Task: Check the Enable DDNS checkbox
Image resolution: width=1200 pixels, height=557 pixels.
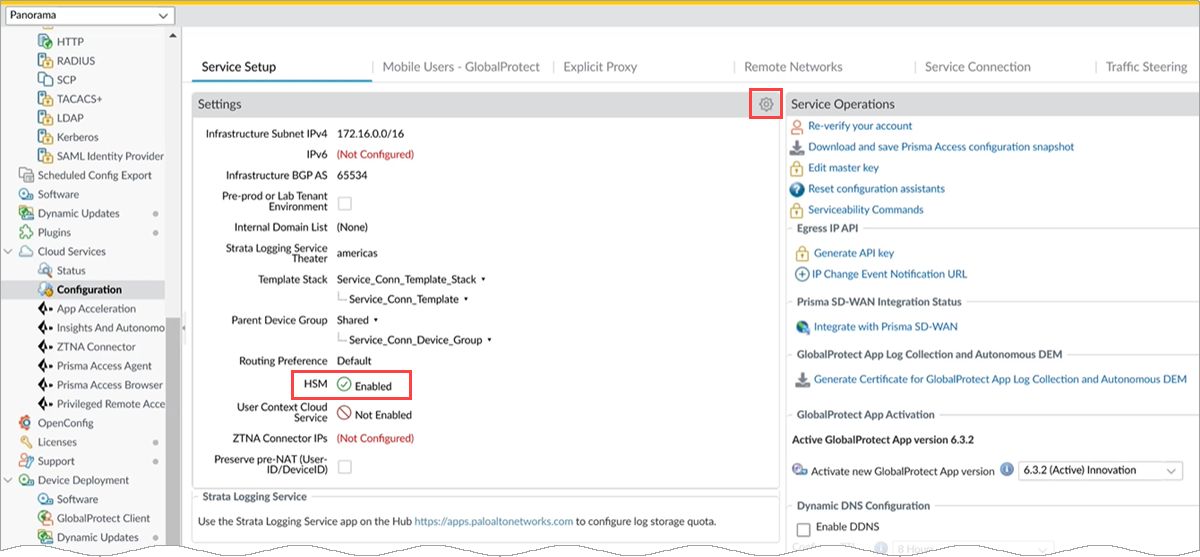Action: tap(803, 528)
